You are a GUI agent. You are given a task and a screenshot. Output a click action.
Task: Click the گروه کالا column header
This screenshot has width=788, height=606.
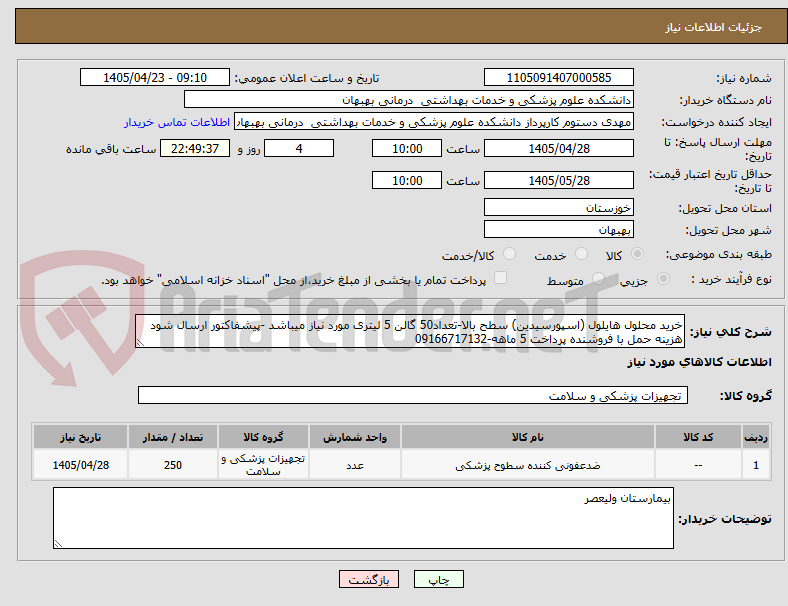(x=263, y=437)
